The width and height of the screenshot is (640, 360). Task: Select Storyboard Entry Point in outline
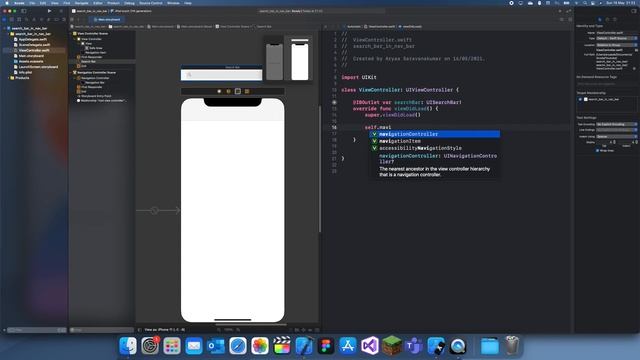coord(97,96)
